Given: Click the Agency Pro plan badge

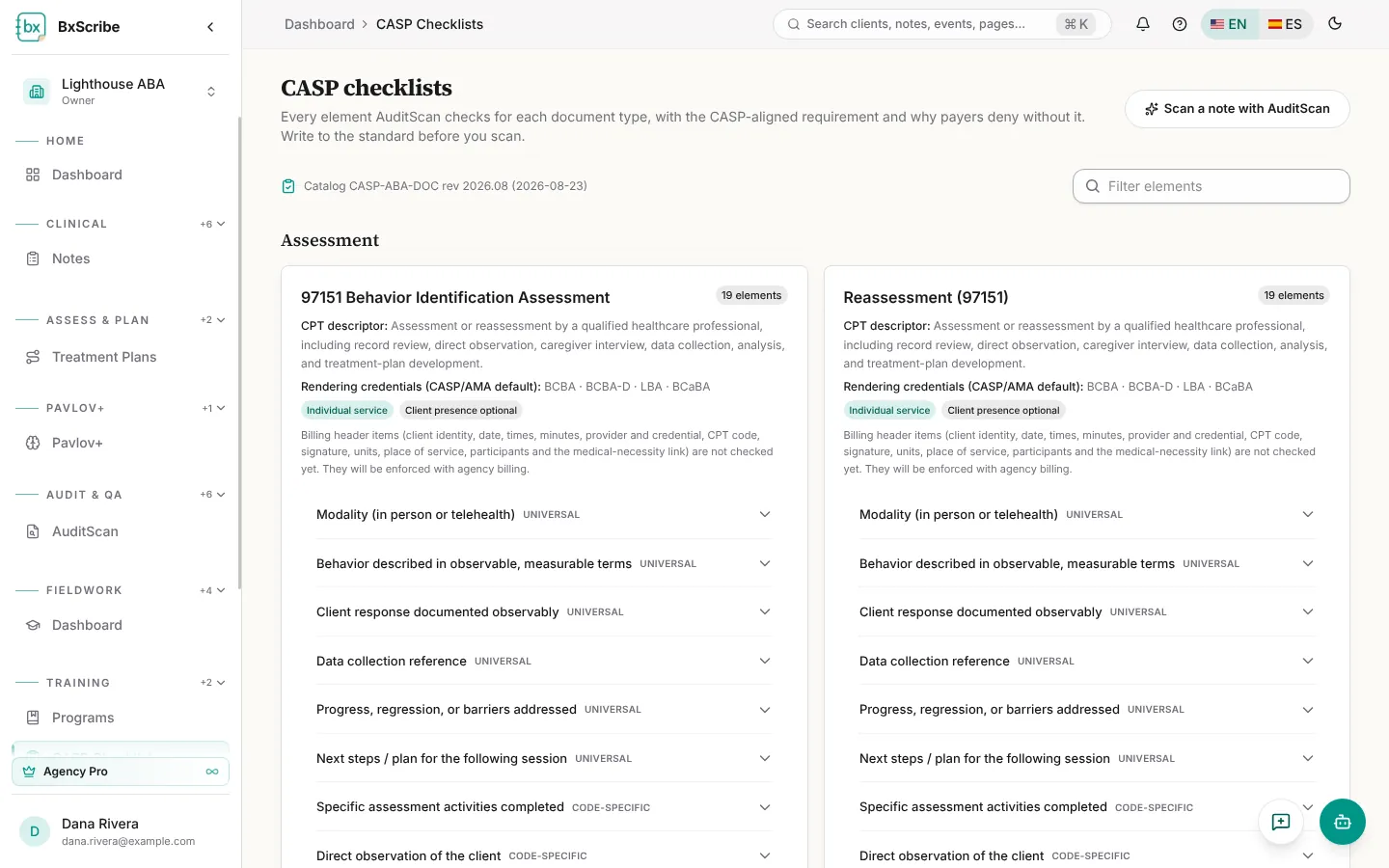Looking at the screenshot, I should (121, 772).
